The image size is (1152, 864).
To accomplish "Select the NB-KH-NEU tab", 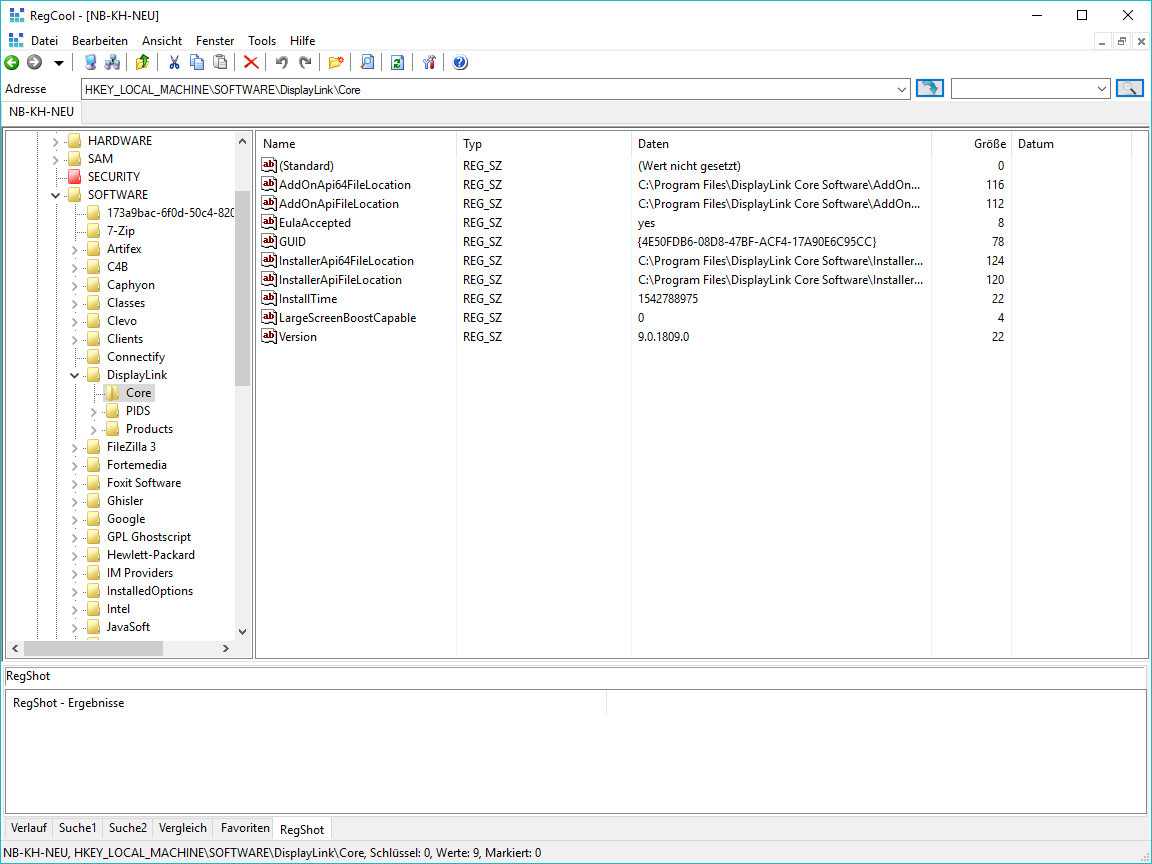I will coord(41,112).
